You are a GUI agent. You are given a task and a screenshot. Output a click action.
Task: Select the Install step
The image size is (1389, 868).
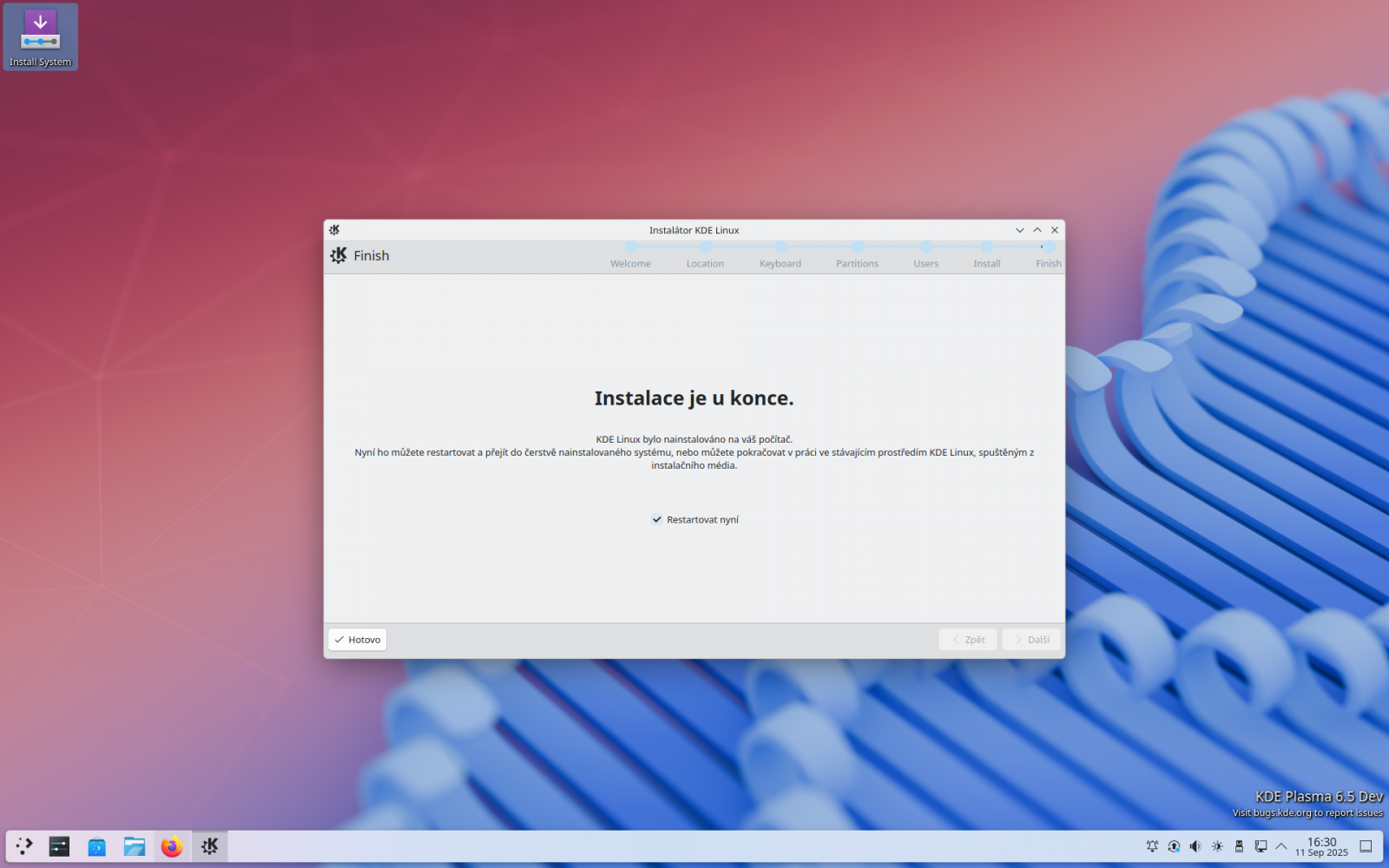(987, 257)
